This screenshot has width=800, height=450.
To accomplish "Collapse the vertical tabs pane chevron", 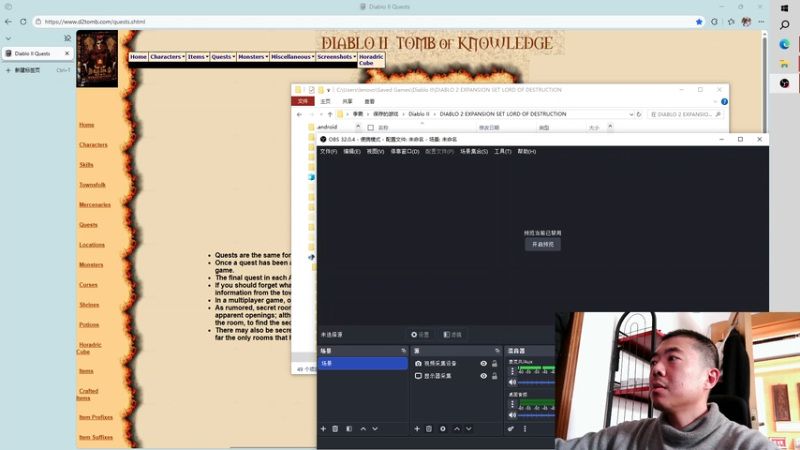I will [x=8, y=38].
